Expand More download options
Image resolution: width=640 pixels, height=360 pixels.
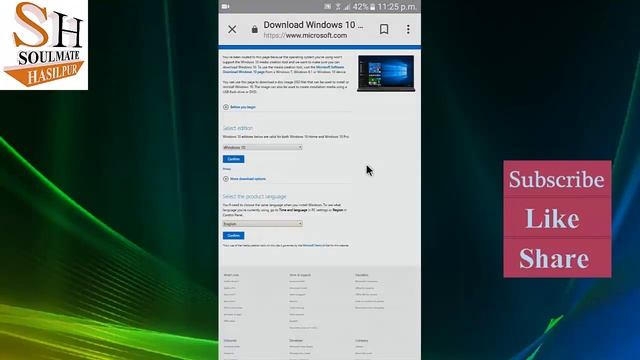point(244,179)
